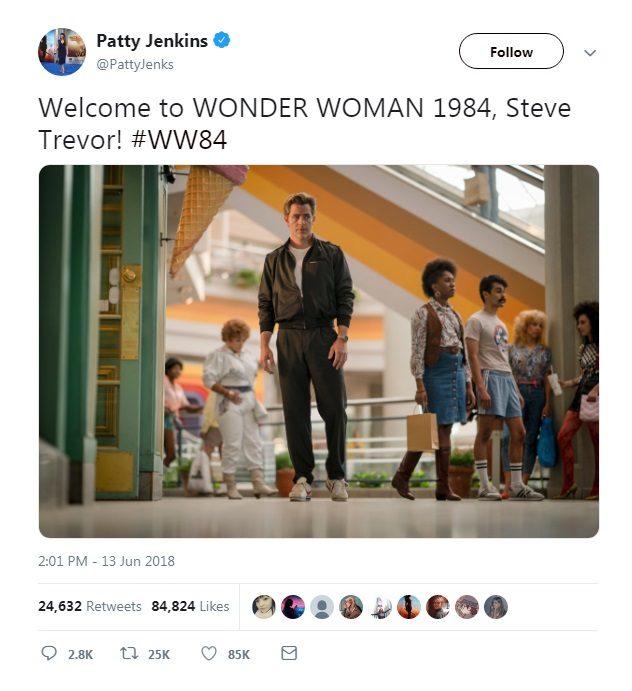Open the @PattyJenks handle link
The height and width of the screenshot is (691, 632).
[135, 64]
